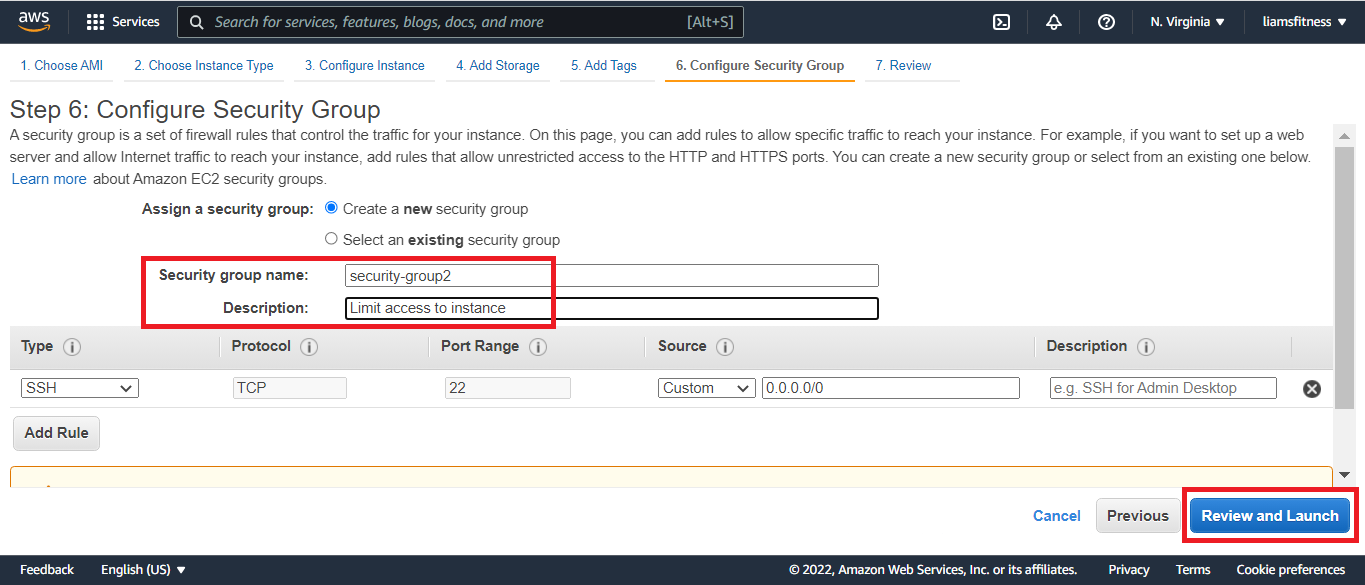
Task: Click info icon next to Port Range
Action: click(x=538, y=347)
